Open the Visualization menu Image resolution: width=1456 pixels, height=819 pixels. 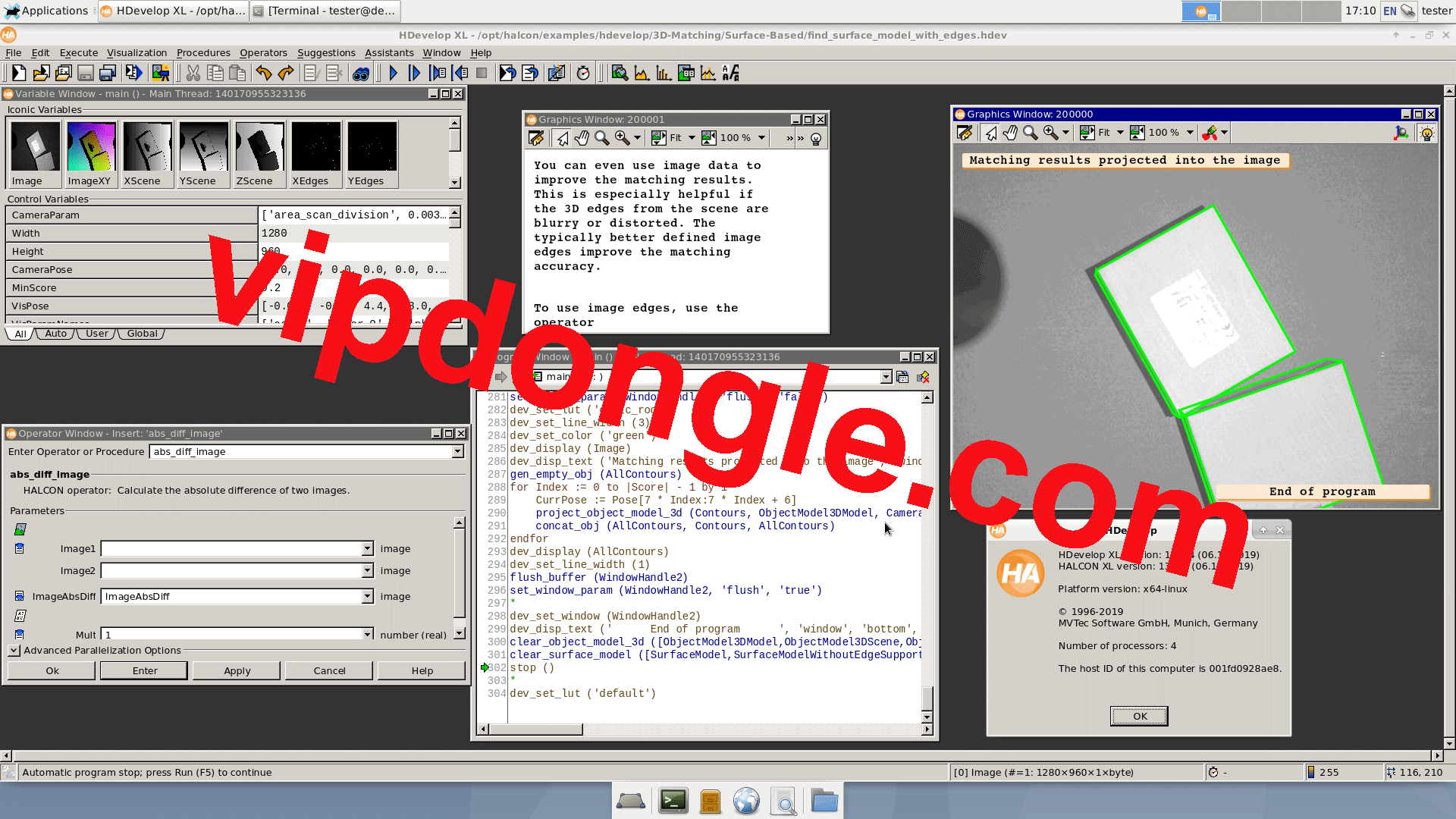[136, 53]
